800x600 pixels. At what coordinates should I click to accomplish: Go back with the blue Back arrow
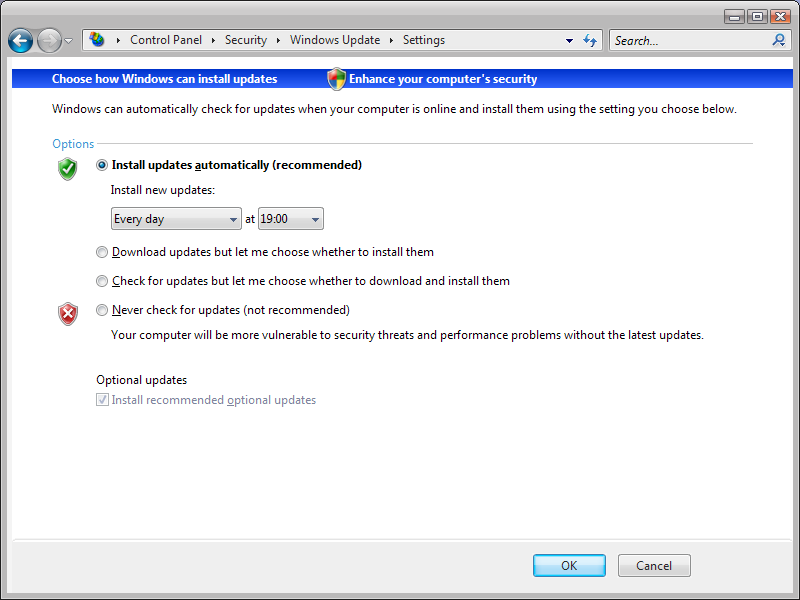pyautogui.click(x=20, y=40)
